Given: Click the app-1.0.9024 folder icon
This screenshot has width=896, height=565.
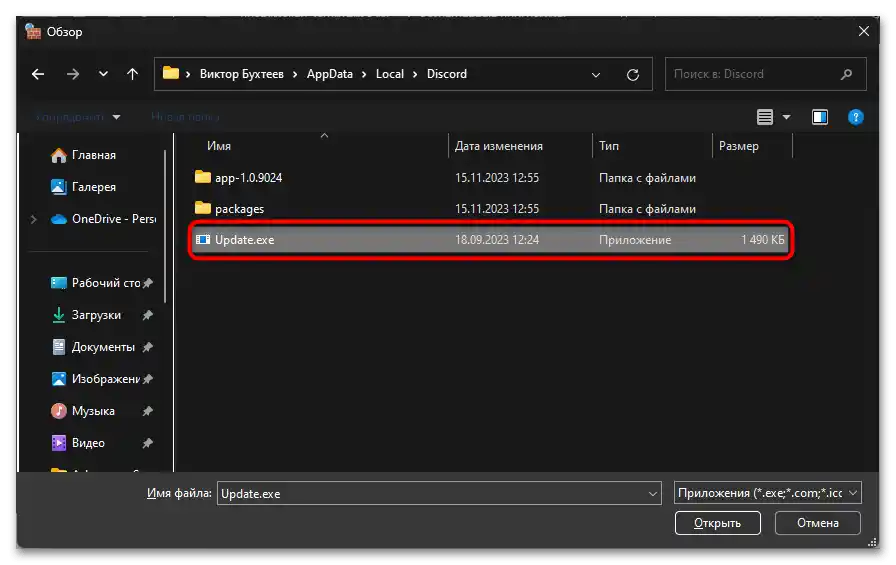Looking at the screenshot, I should click(203, 177).
